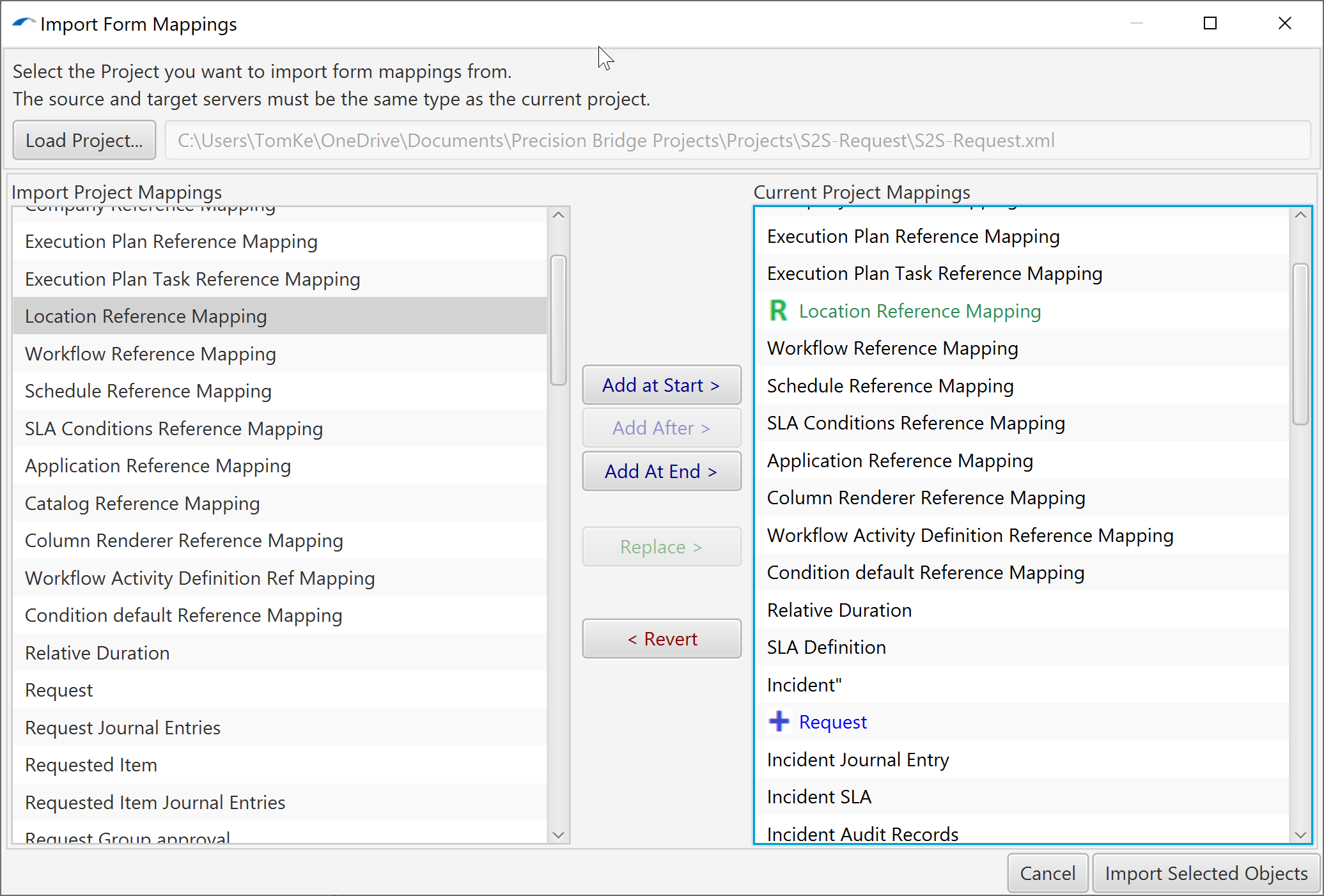
Task: Select Execution Plan Reference Mapping in import list
Action: 280,241
